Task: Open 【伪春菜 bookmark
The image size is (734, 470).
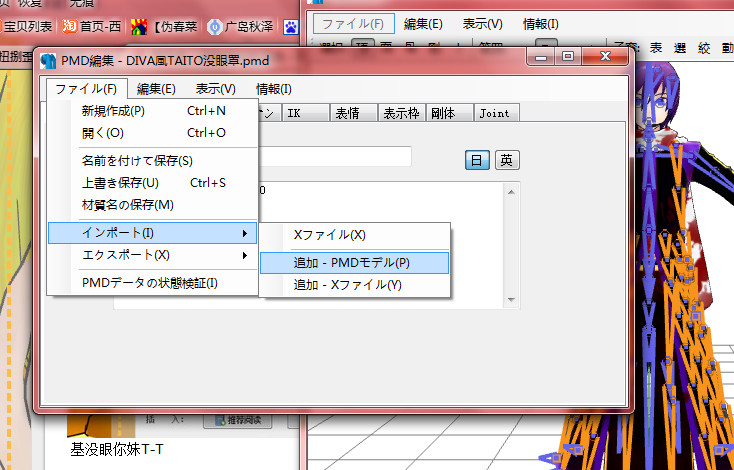Action: point(175,27)
